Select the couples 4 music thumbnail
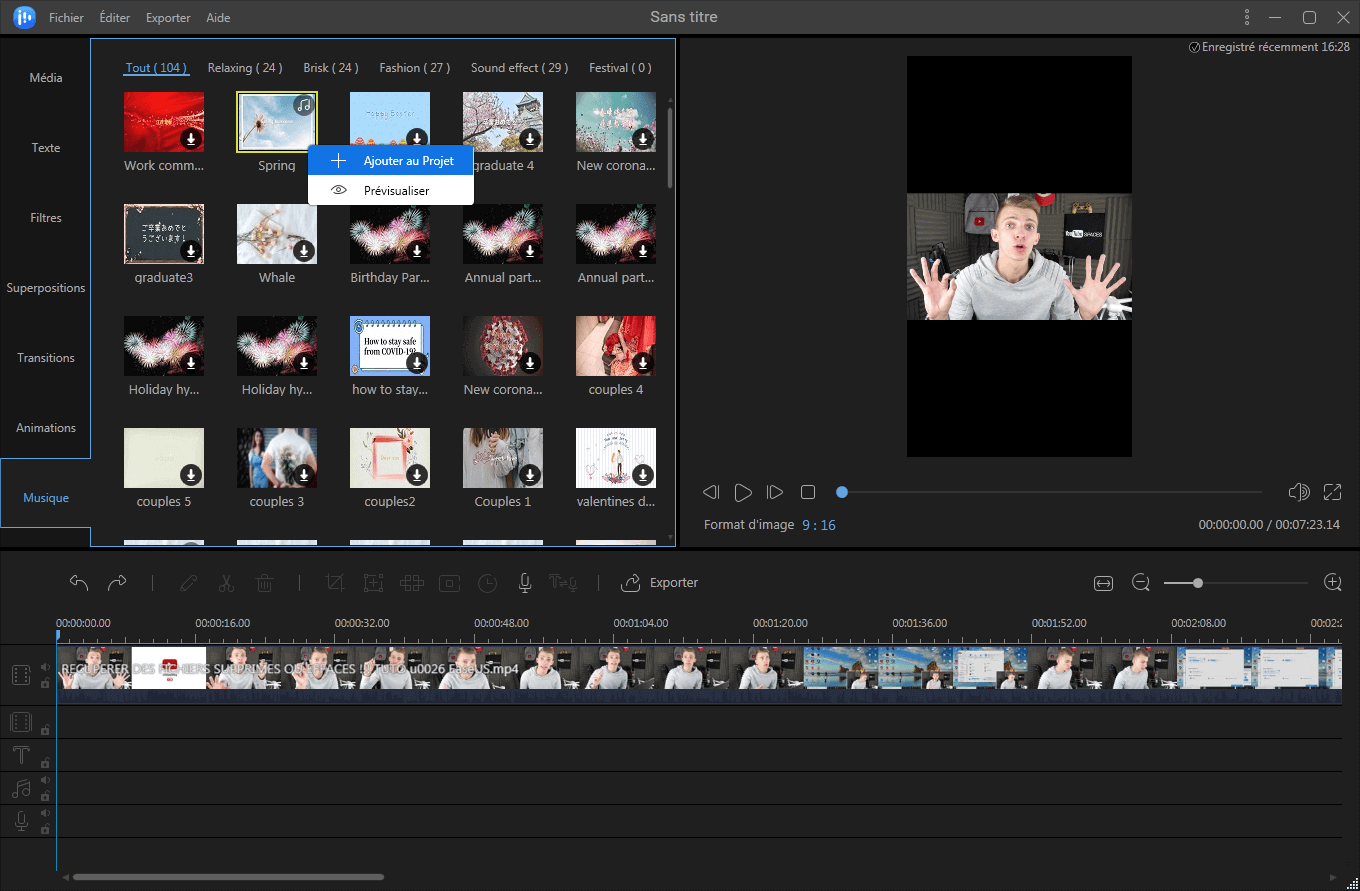This screenshot has width=1360, height=891. tap(616, 346)
